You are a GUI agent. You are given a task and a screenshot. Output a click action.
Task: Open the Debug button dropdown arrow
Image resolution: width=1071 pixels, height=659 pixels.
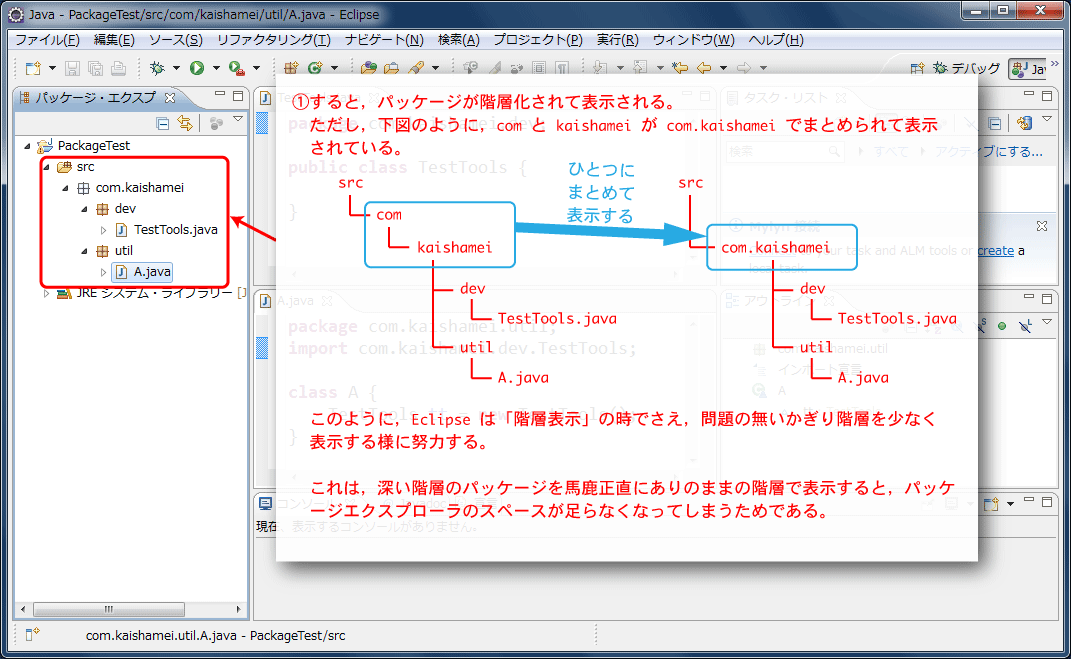[176, 68]
